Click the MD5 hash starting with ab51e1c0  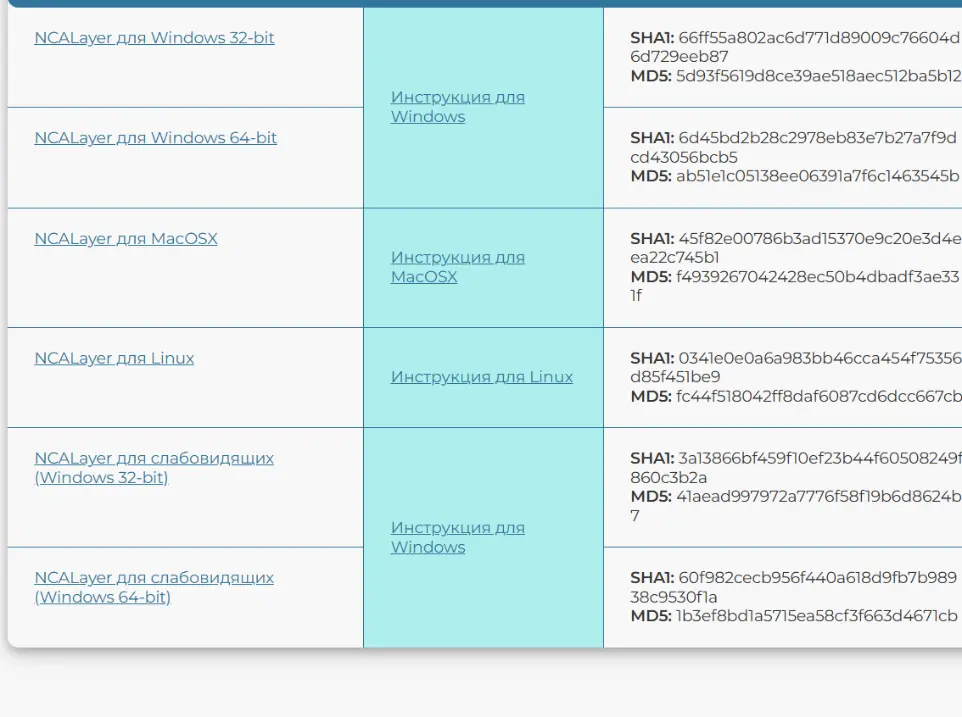pos(817,176)
